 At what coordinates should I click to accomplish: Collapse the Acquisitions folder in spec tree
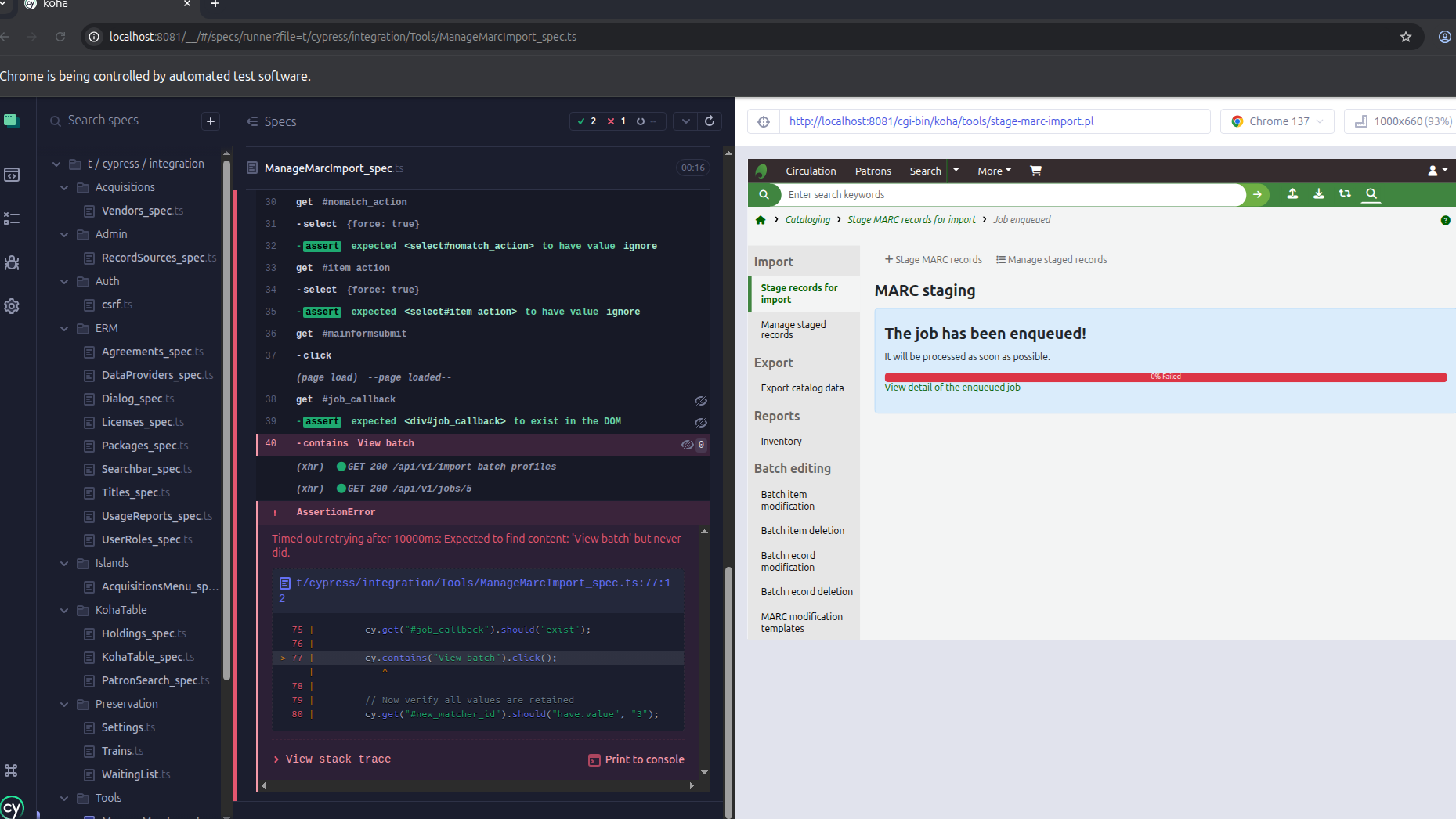pyautogui.click(x=65, y=187)
